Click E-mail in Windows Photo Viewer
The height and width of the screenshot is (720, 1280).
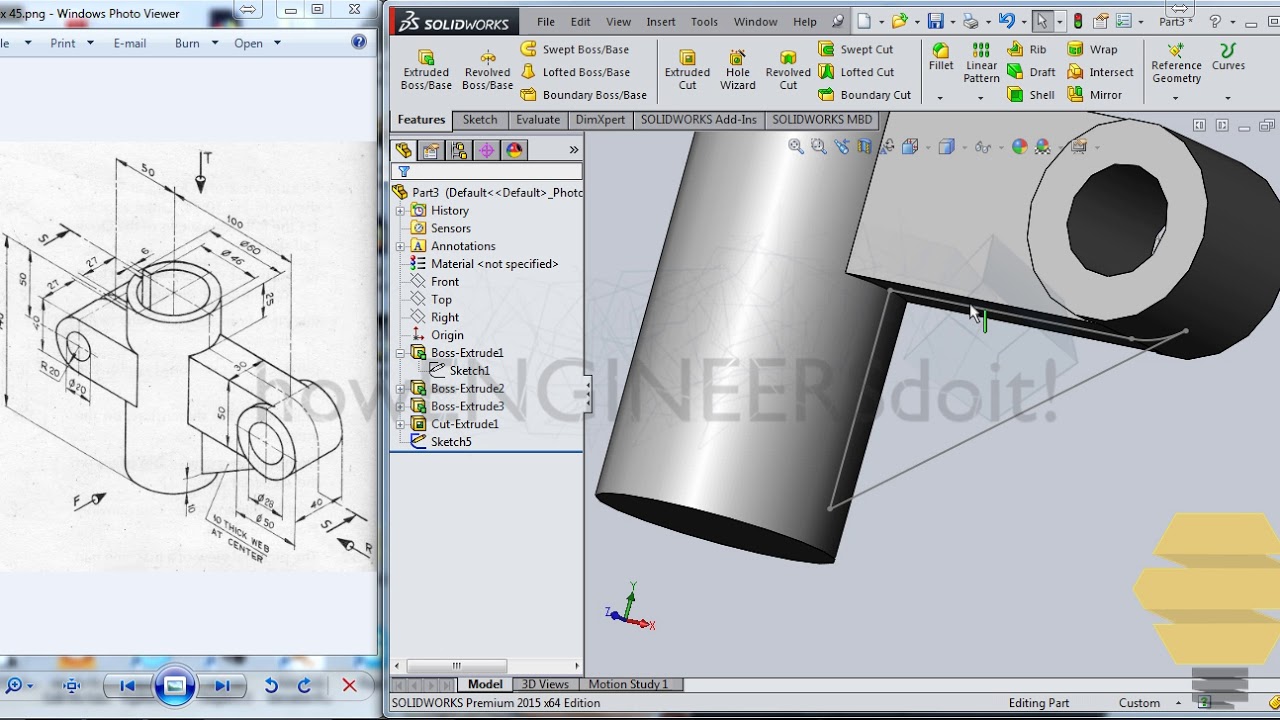coord(130,43)
